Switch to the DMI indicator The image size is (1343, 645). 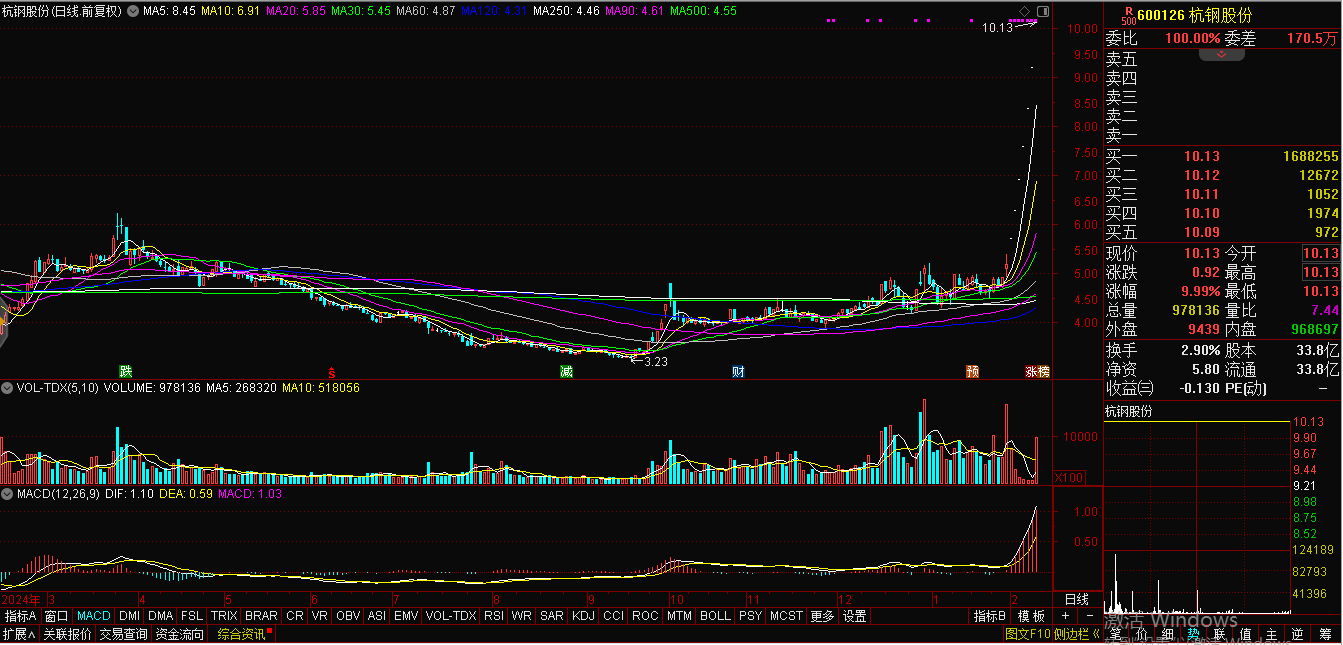point(130,616)
